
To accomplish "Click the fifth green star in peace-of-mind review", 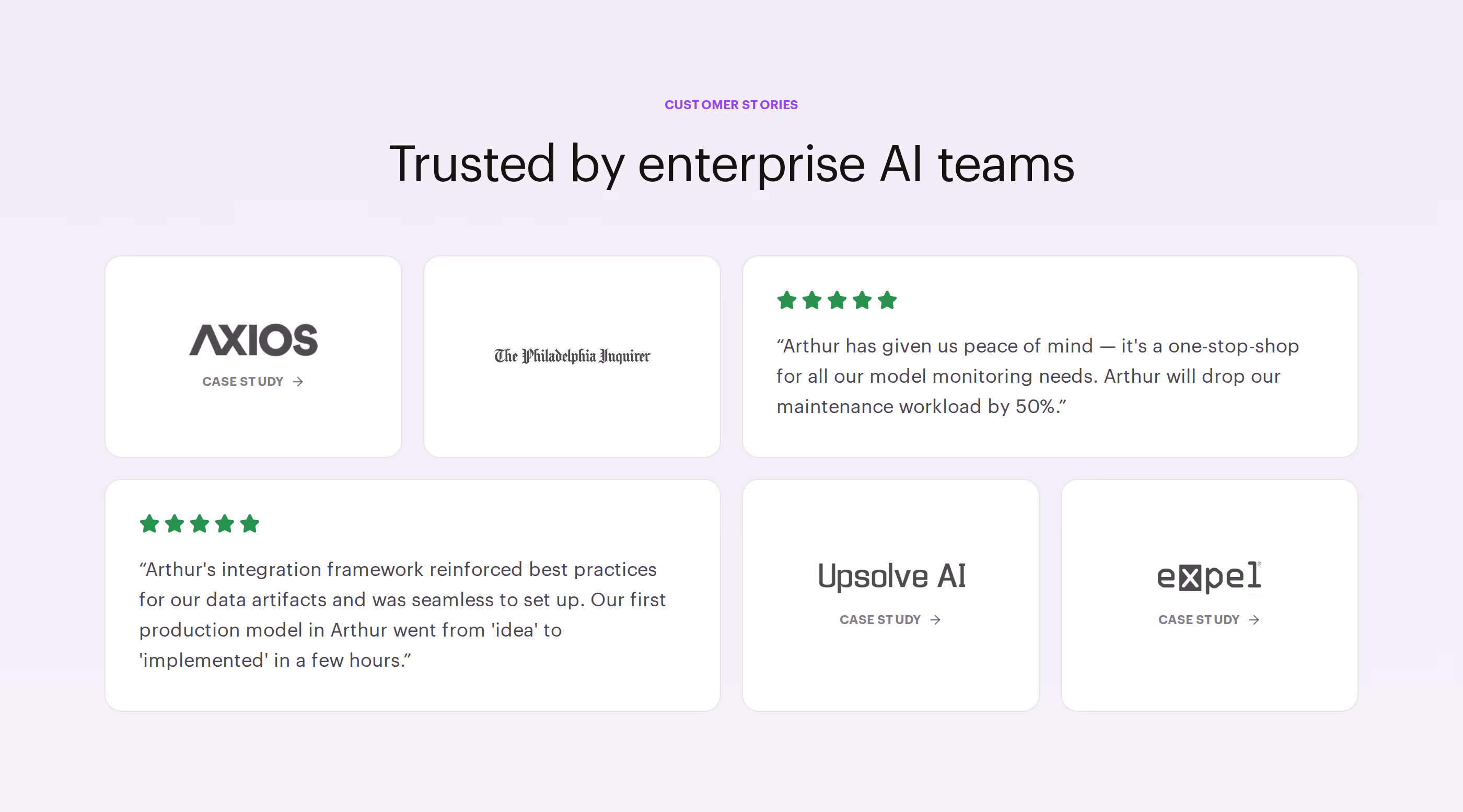I will tap(887, 300).
